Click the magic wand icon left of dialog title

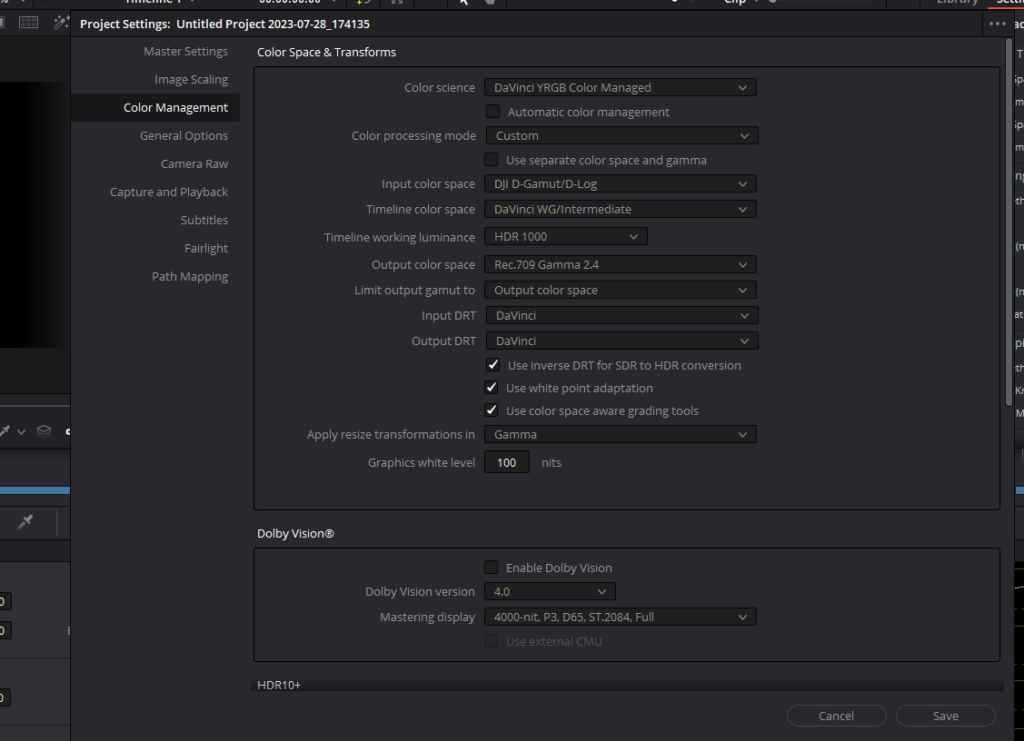(x=61, y=23)
